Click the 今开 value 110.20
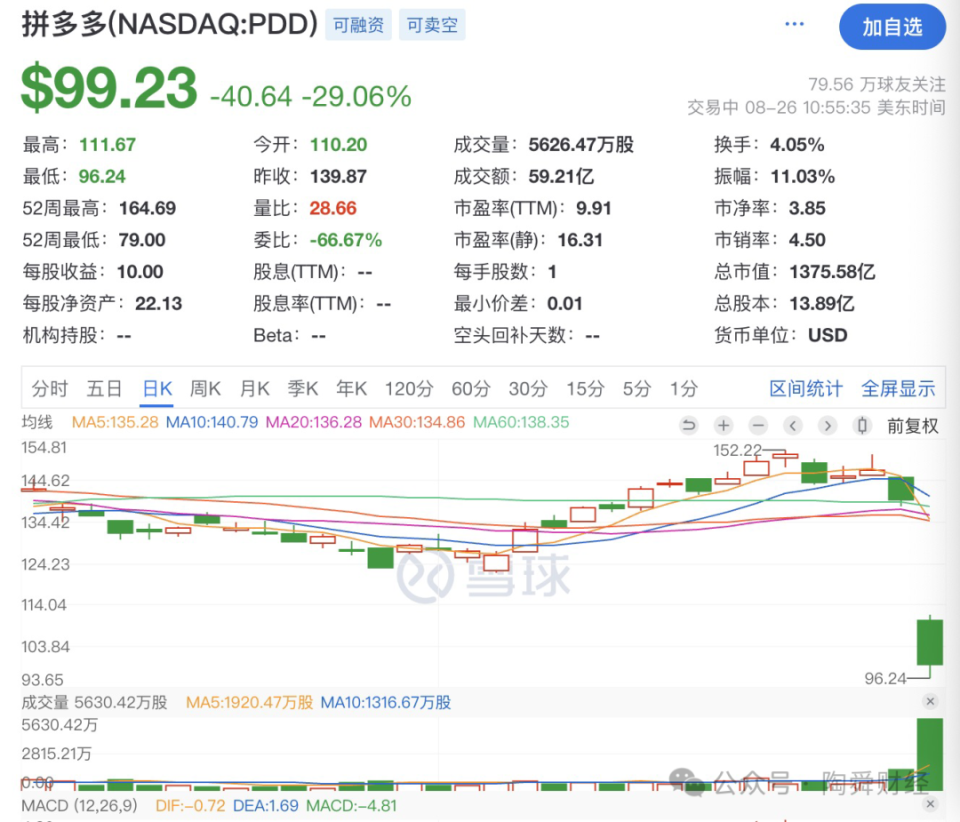 click(339, 144)
